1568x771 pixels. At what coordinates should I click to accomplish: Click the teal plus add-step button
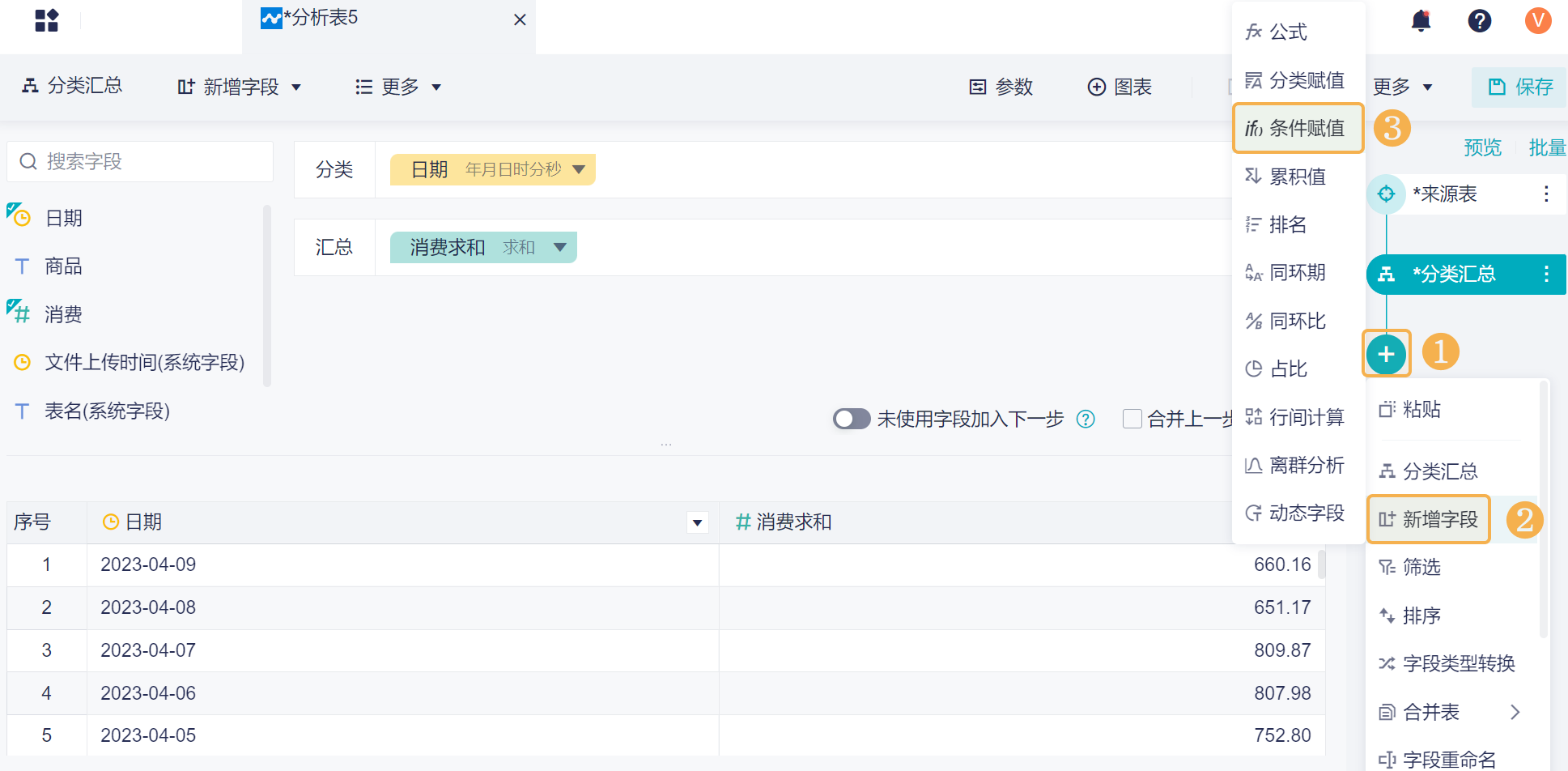(x=1386, y=354)
